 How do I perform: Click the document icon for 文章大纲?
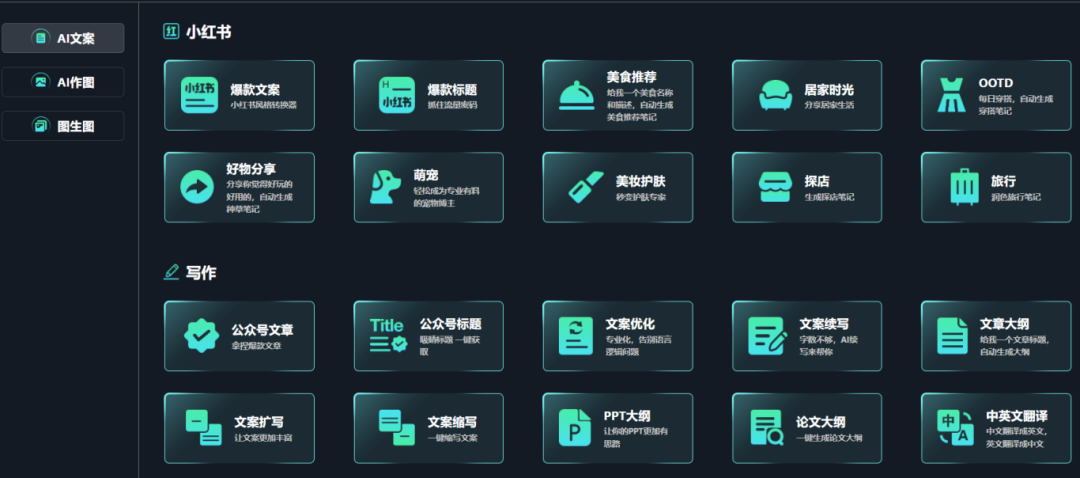tap(952, 336)
